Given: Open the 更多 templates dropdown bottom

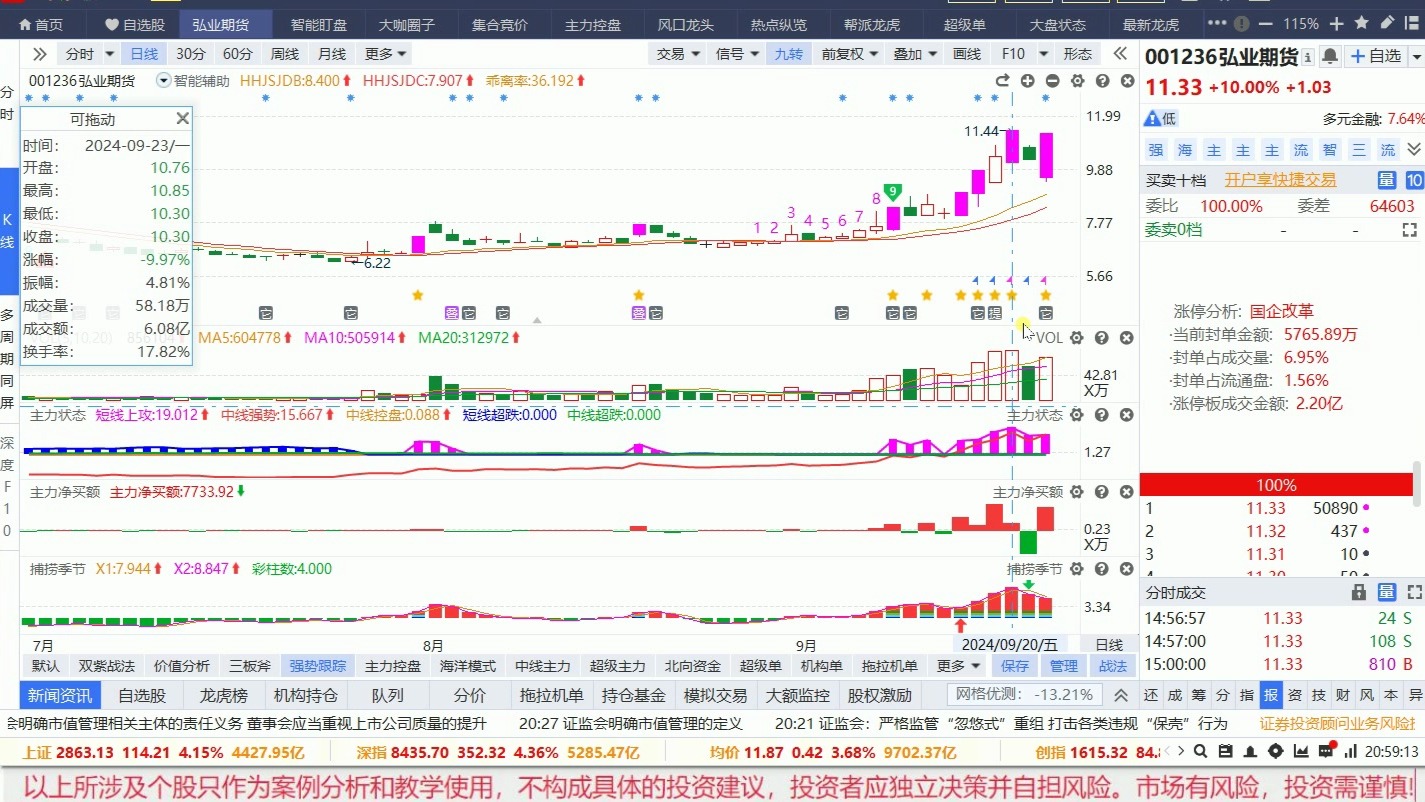Looking at the screenshot, I should click(959, 666).
